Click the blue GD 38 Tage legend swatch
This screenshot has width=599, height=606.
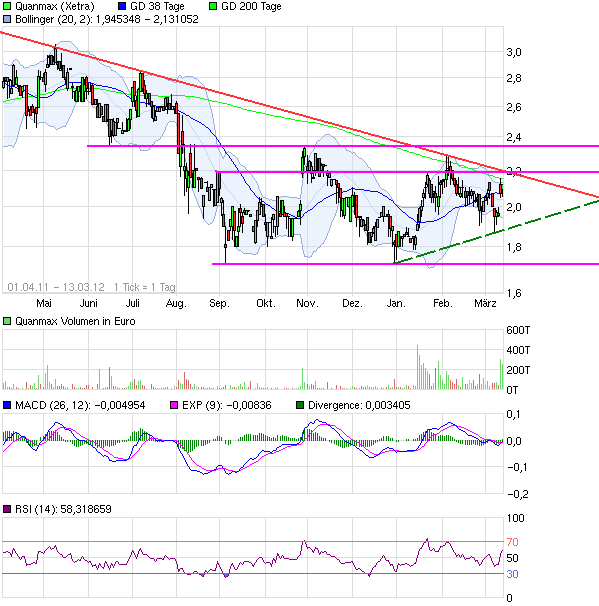(x=122, y=6)
